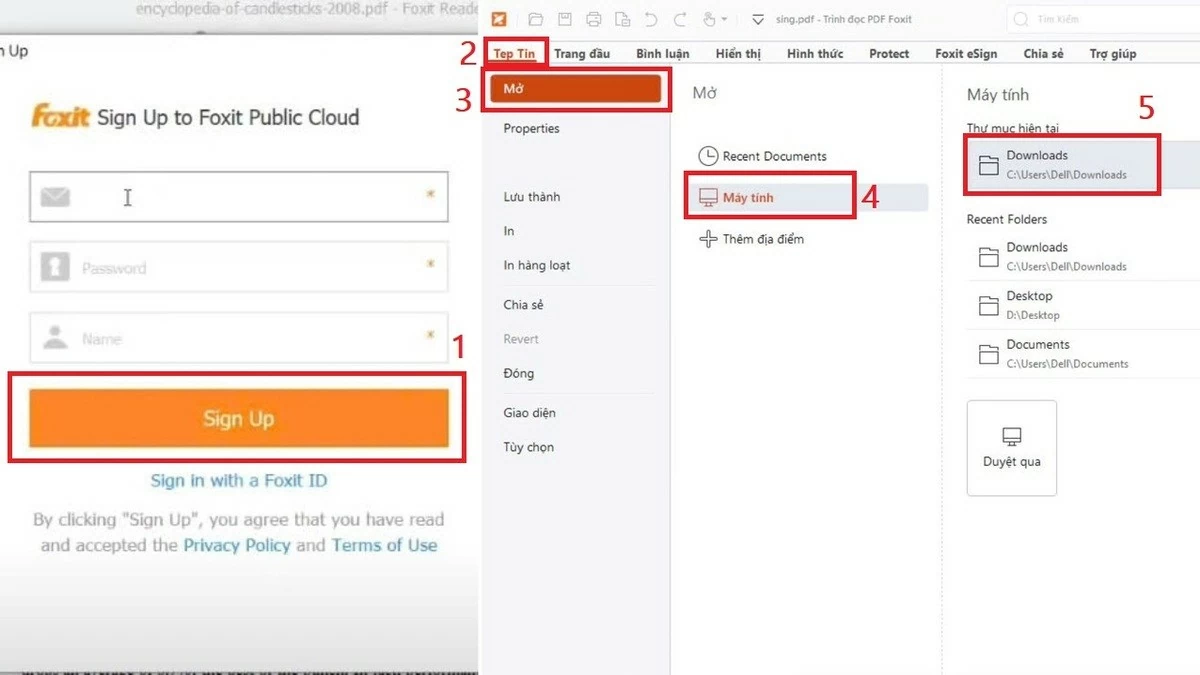Select the Undo icon in the toolbar

pyautogui.click(x=652, y=18)
